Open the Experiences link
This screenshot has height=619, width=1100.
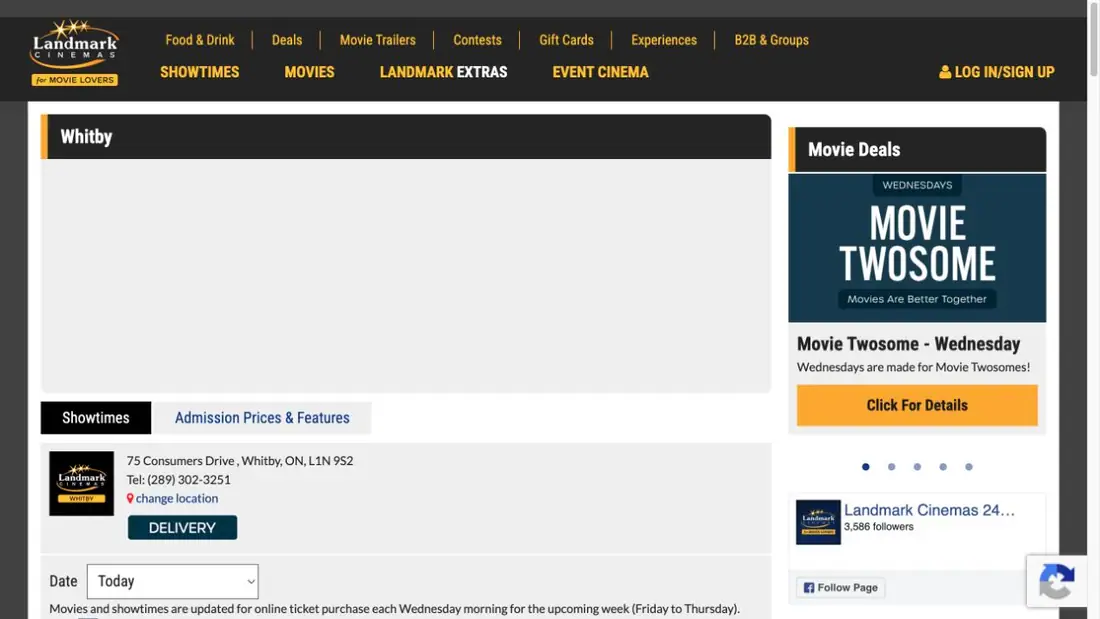click(x=664, y=40)
